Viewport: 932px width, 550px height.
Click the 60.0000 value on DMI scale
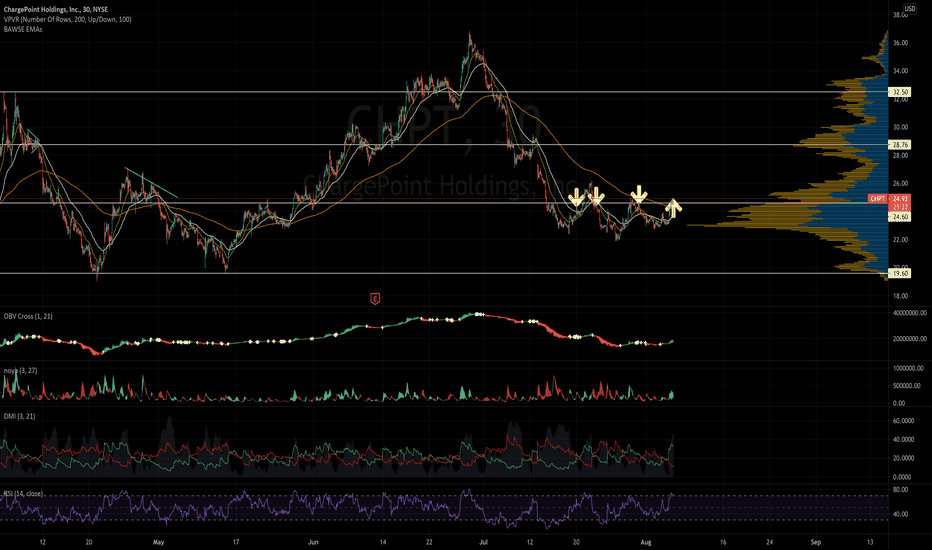pyautogui.click(x=902, y=420)
